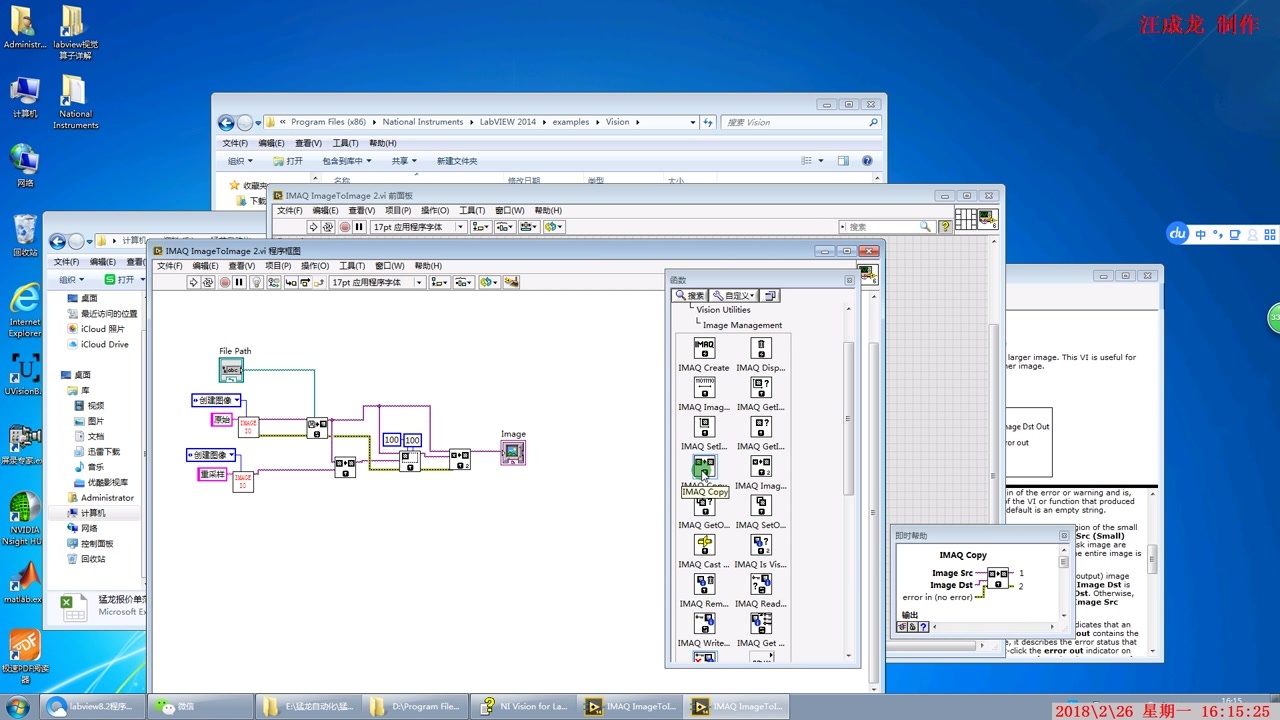Viewport: 1280px width, 720px height.
Task: Click examples in explorer address path
Action: [x=570, y=122]
